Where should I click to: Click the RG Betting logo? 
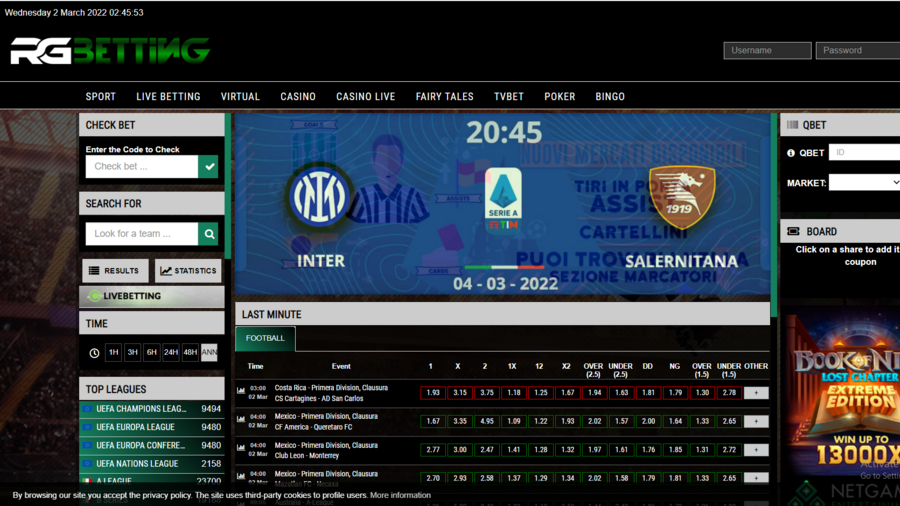[110, 50]
